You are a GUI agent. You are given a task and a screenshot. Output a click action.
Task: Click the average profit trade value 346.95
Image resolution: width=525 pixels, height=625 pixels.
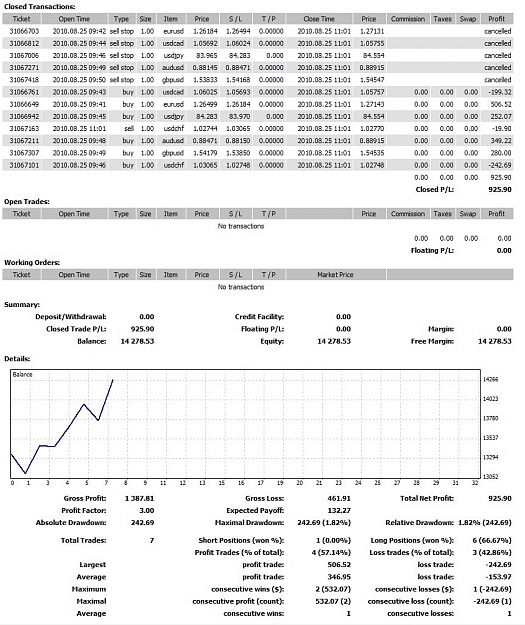coord(339,577)
